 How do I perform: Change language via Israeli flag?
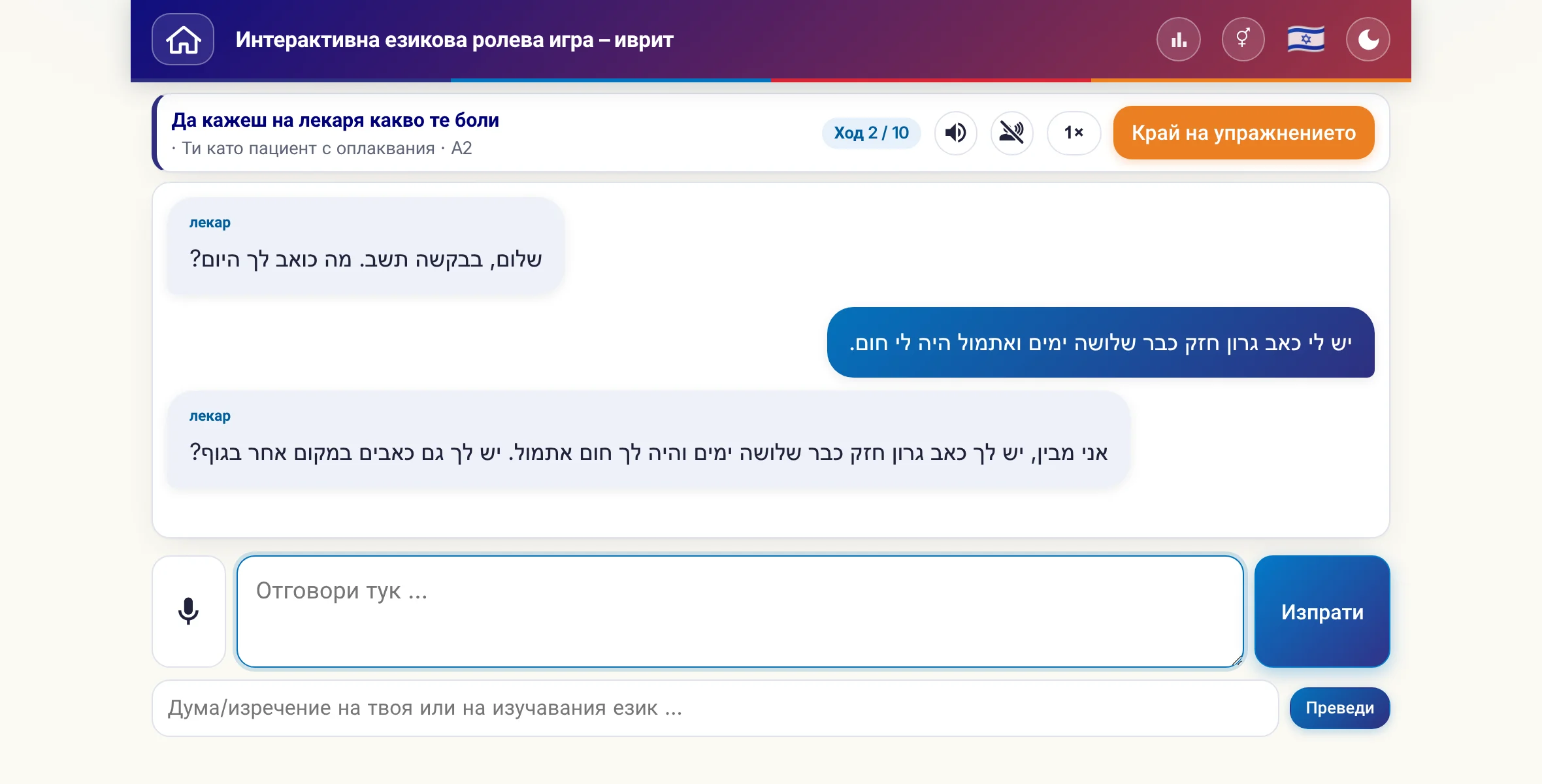tap(1305, 39)
